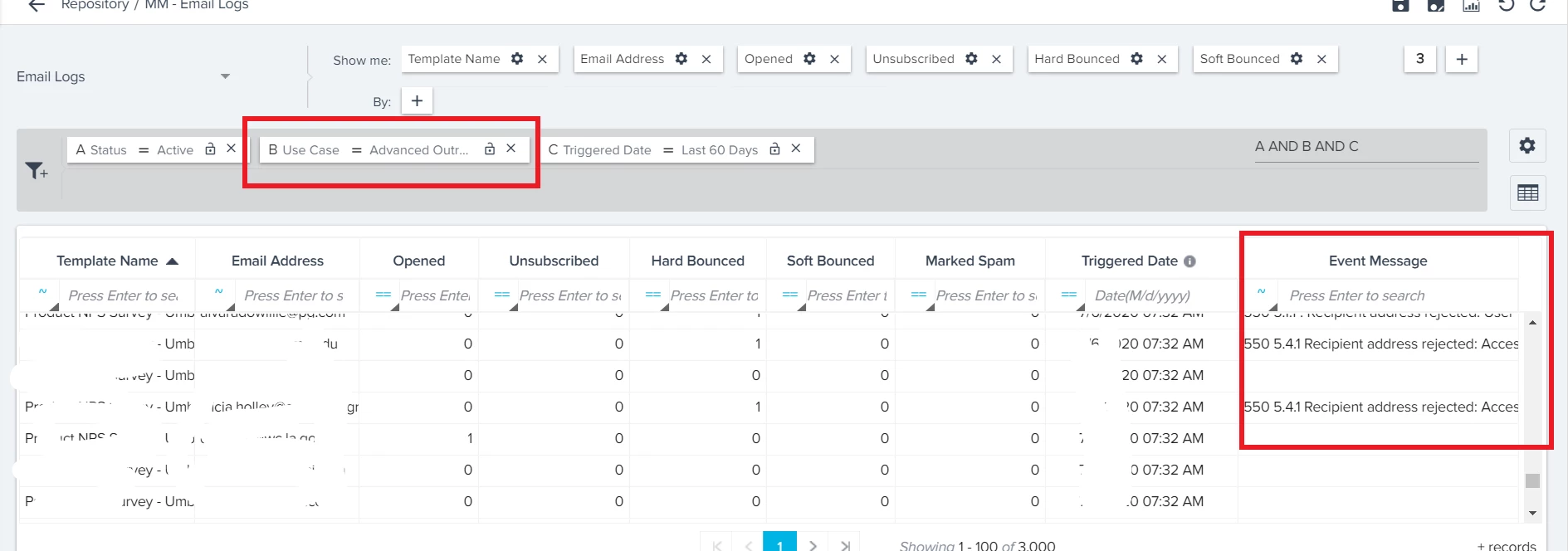Open Marked Spam column operator dropdown
Screen dimensions: 1568x551
(x=919, y=295)
